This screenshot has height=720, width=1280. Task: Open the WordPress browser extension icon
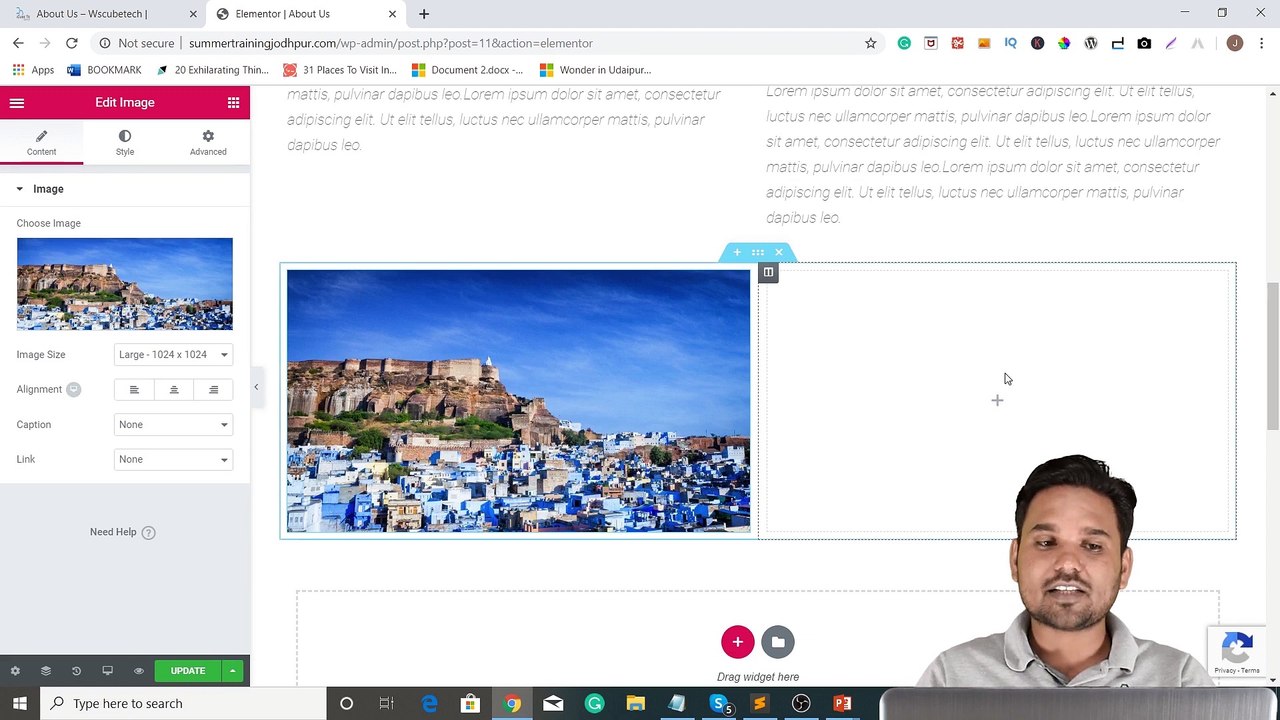pos(1091,43)
